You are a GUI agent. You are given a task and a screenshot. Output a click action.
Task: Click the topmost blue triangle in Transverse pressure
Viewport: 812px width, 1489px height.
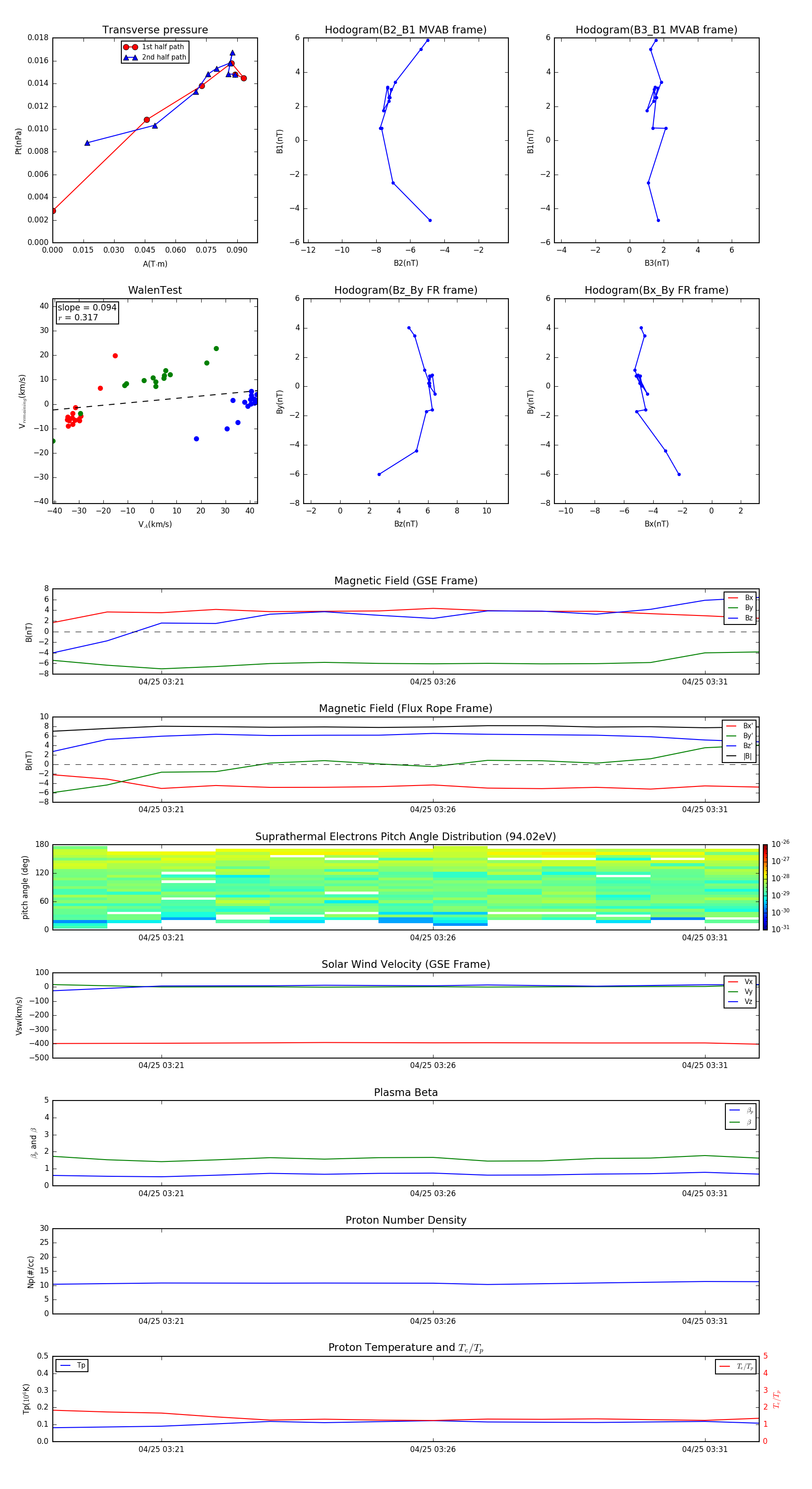[x=232, y=53]
